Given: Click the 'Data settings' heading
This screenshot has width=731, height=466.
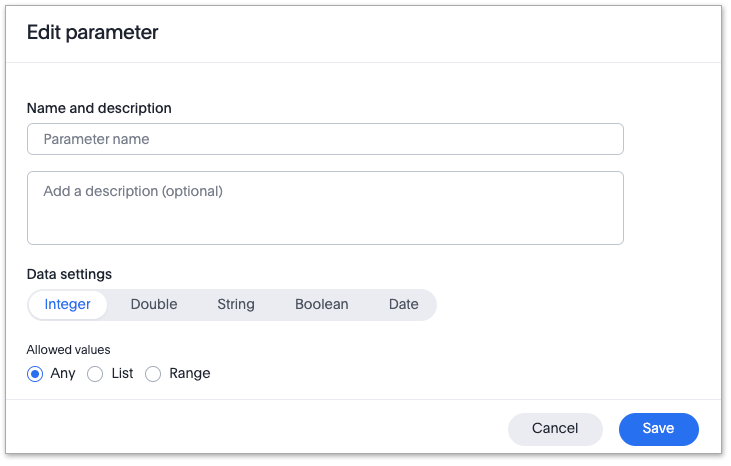Looking at the screenshot, I should point(69,274).
